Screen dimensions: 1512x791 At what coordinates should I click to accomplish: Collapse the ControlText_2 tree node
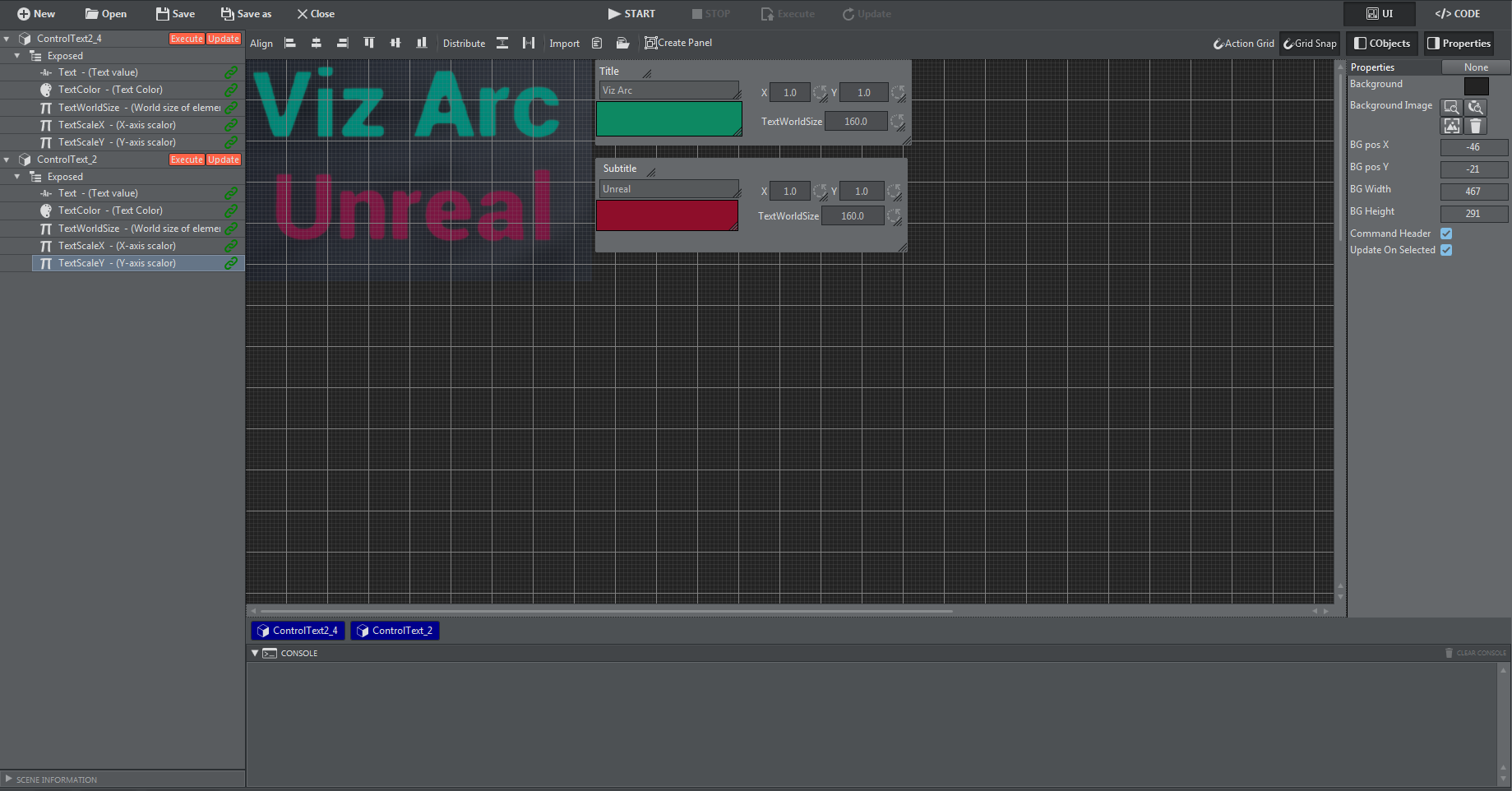coord(7,160)
